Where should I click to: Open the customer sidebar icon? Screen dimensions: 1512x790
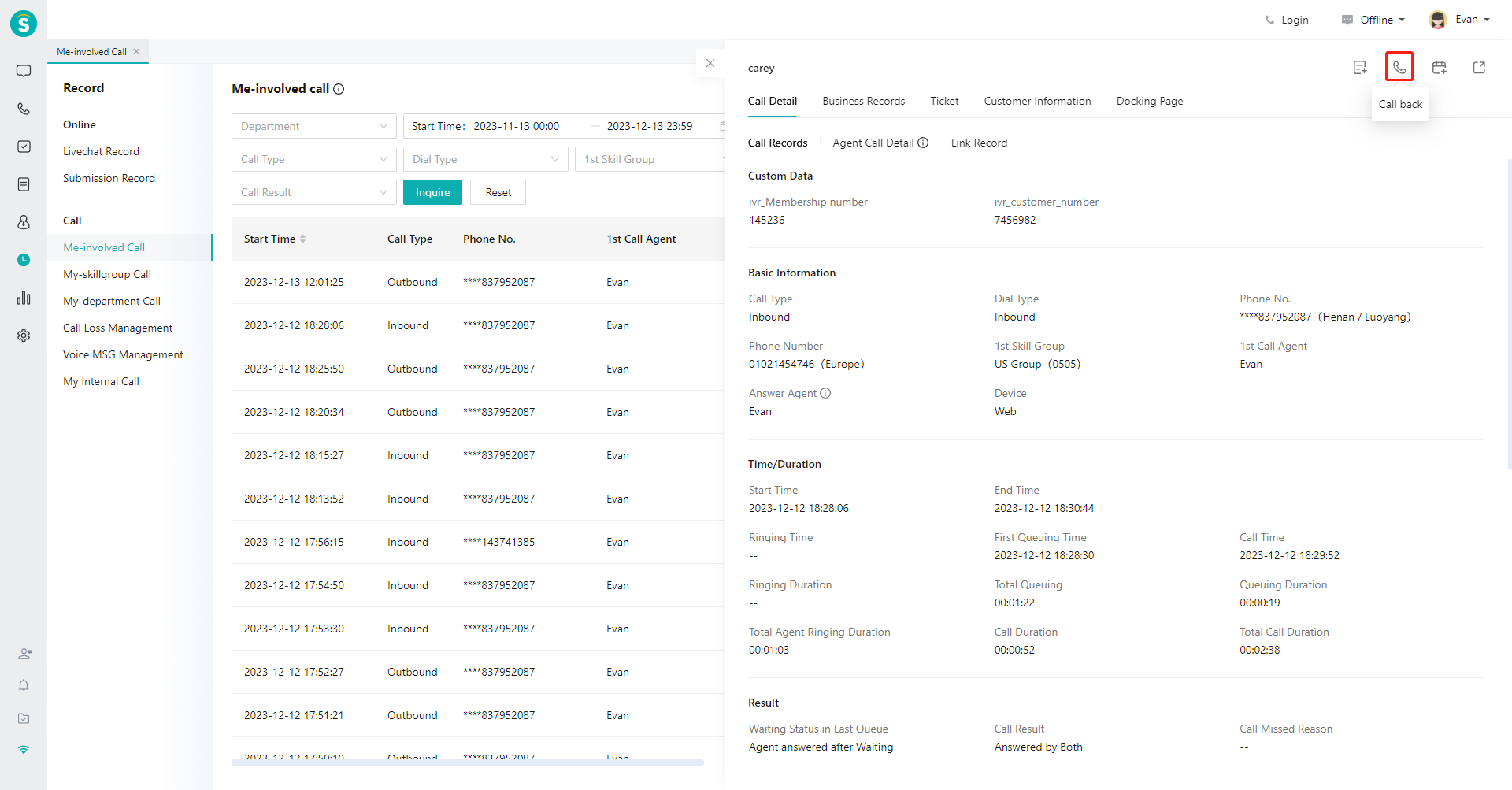(24, 222)
